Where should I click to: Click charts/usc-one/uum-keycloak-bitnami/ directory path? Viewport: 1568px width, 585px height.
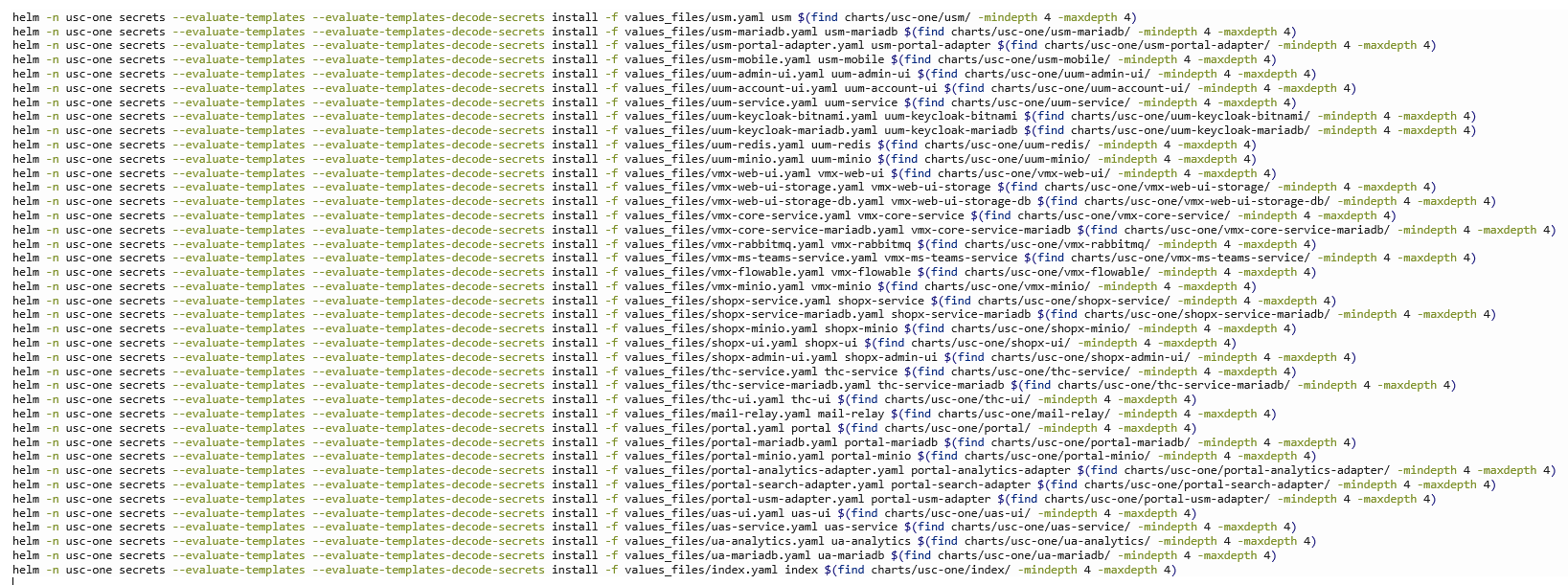[1191, 116]
